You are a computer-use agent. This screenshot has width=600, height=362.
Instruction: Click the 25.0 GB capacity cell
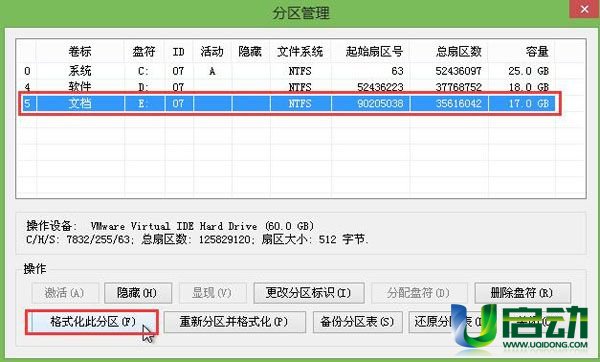[x=528, y=71]
